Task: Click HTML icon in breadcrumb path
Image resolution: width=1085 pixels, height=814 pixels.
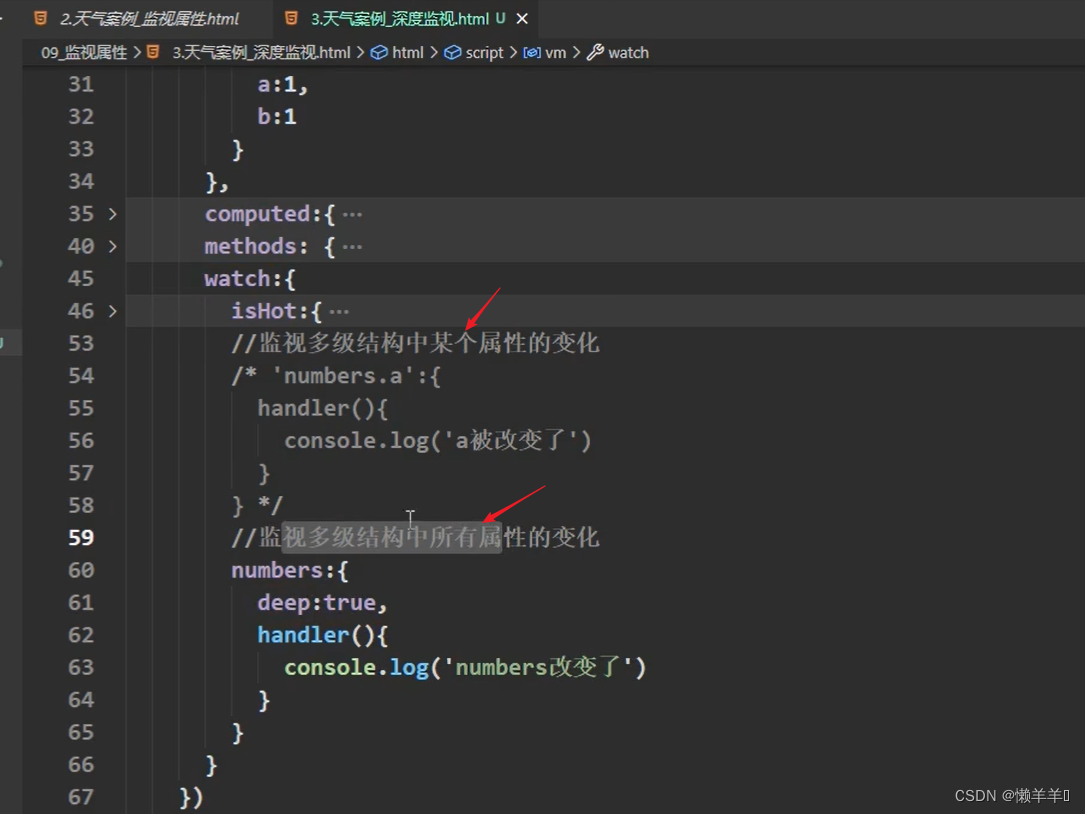Action: click(x=154, y=53)
